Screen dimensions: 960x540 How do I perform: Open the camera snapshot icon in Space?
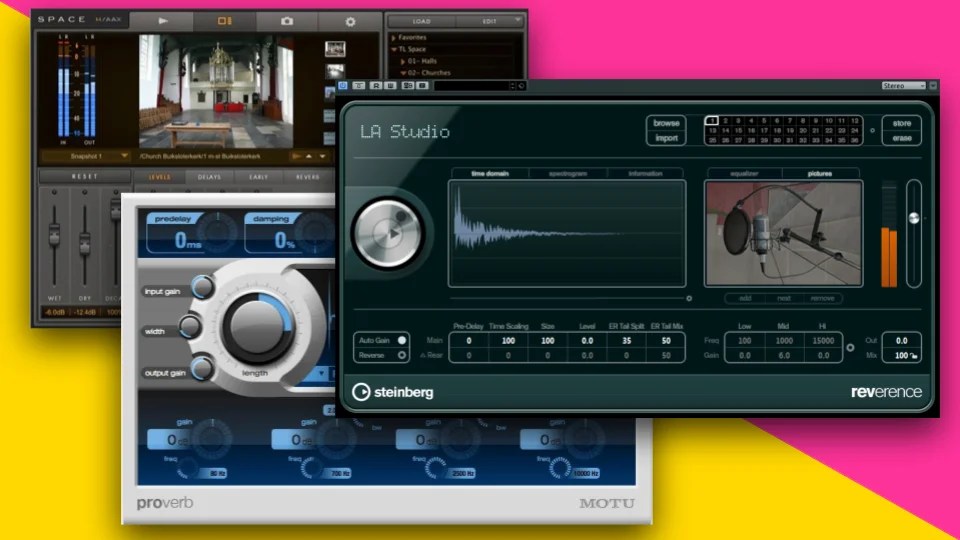point(287,21)
